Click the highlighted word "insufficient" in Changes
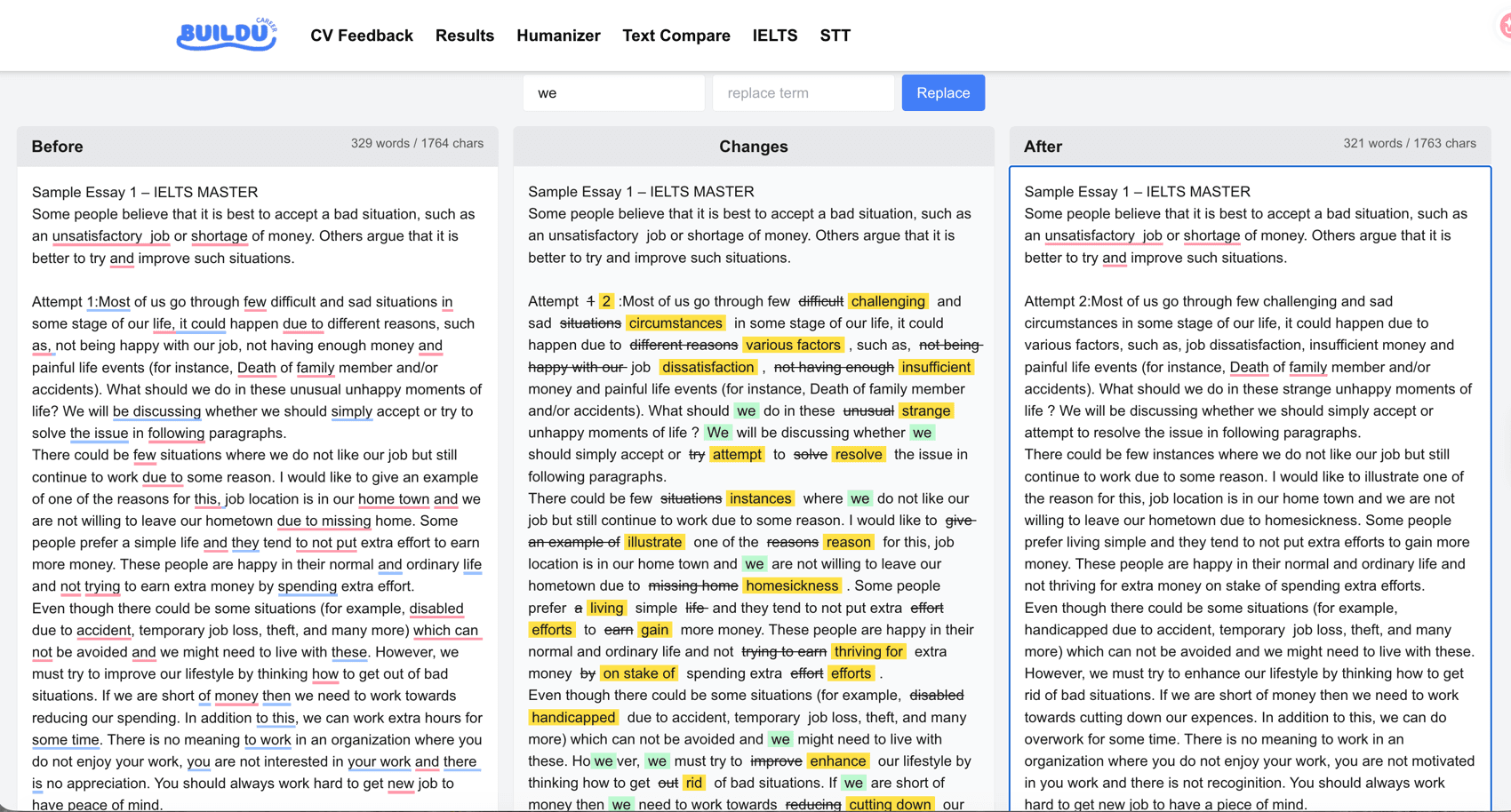Screen dimensions: 1511x812 click(936, 367)
